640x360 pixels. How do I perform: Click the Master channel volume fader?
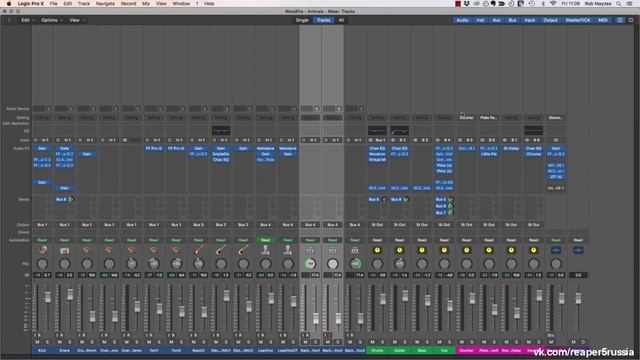point(578,298)
